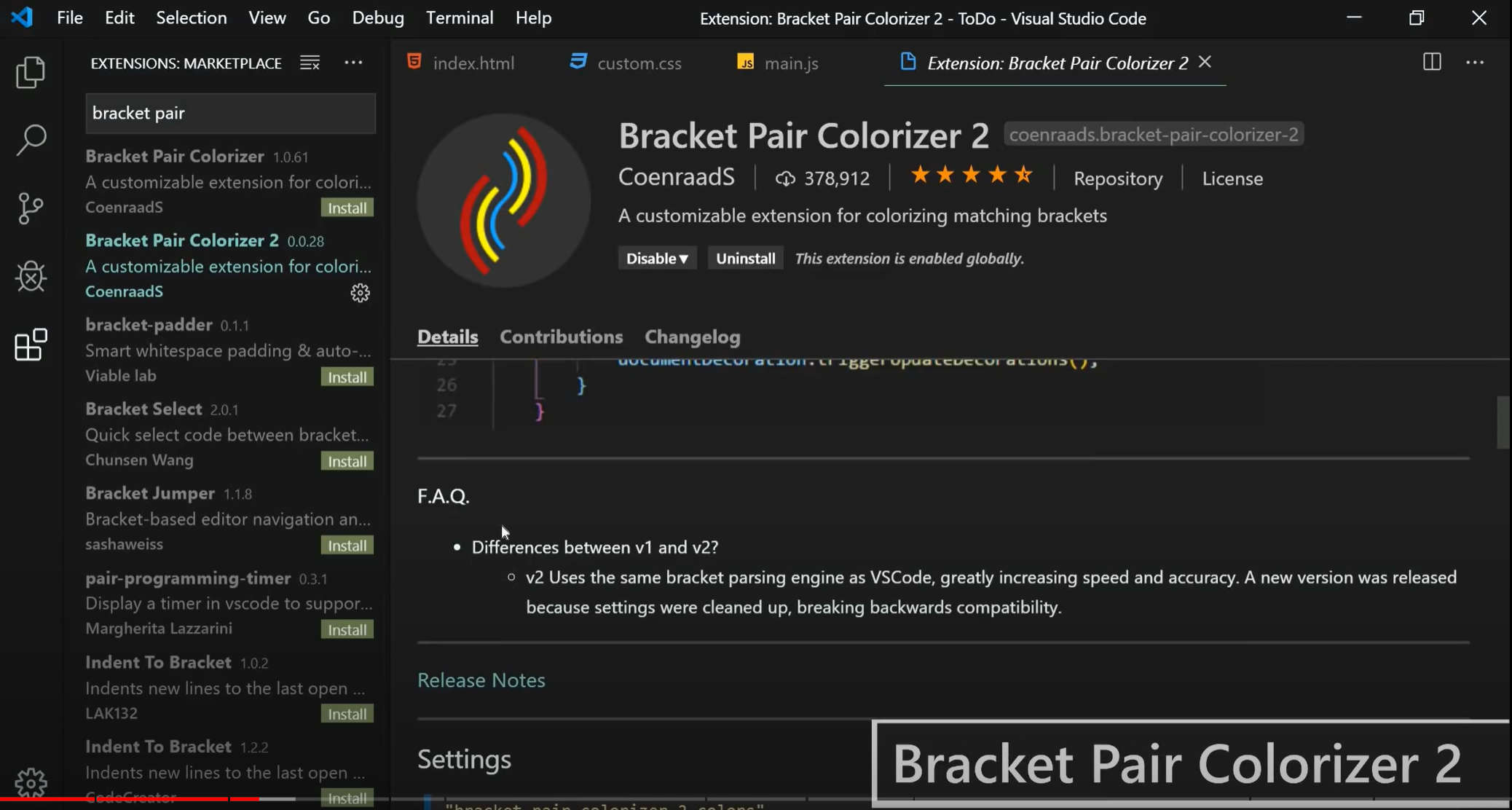Open the Repository link

click(x=1117, y=178)
